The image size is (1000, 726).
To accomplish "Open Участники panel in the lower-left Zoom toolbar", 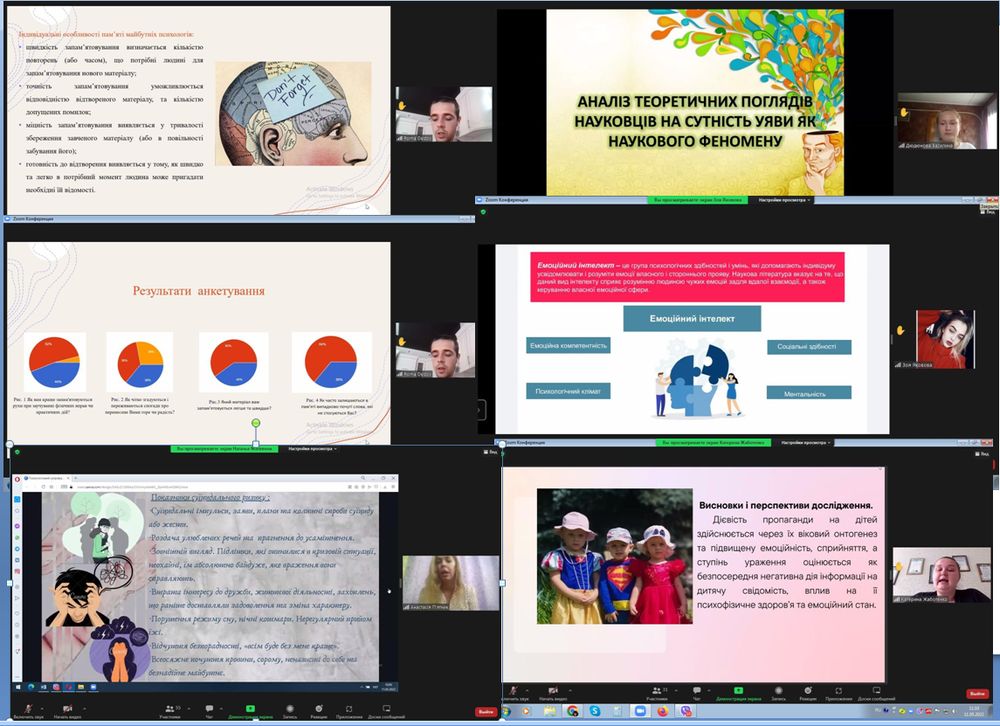I will point(170,711).
